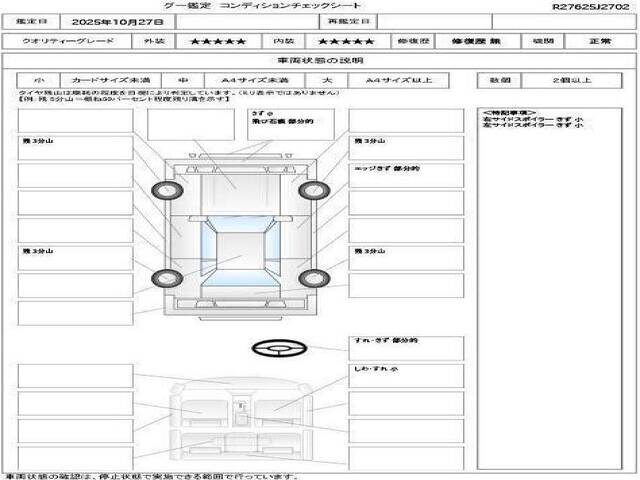
Task: Click the 車両状態の説明 section header
Action: (319, 61)
